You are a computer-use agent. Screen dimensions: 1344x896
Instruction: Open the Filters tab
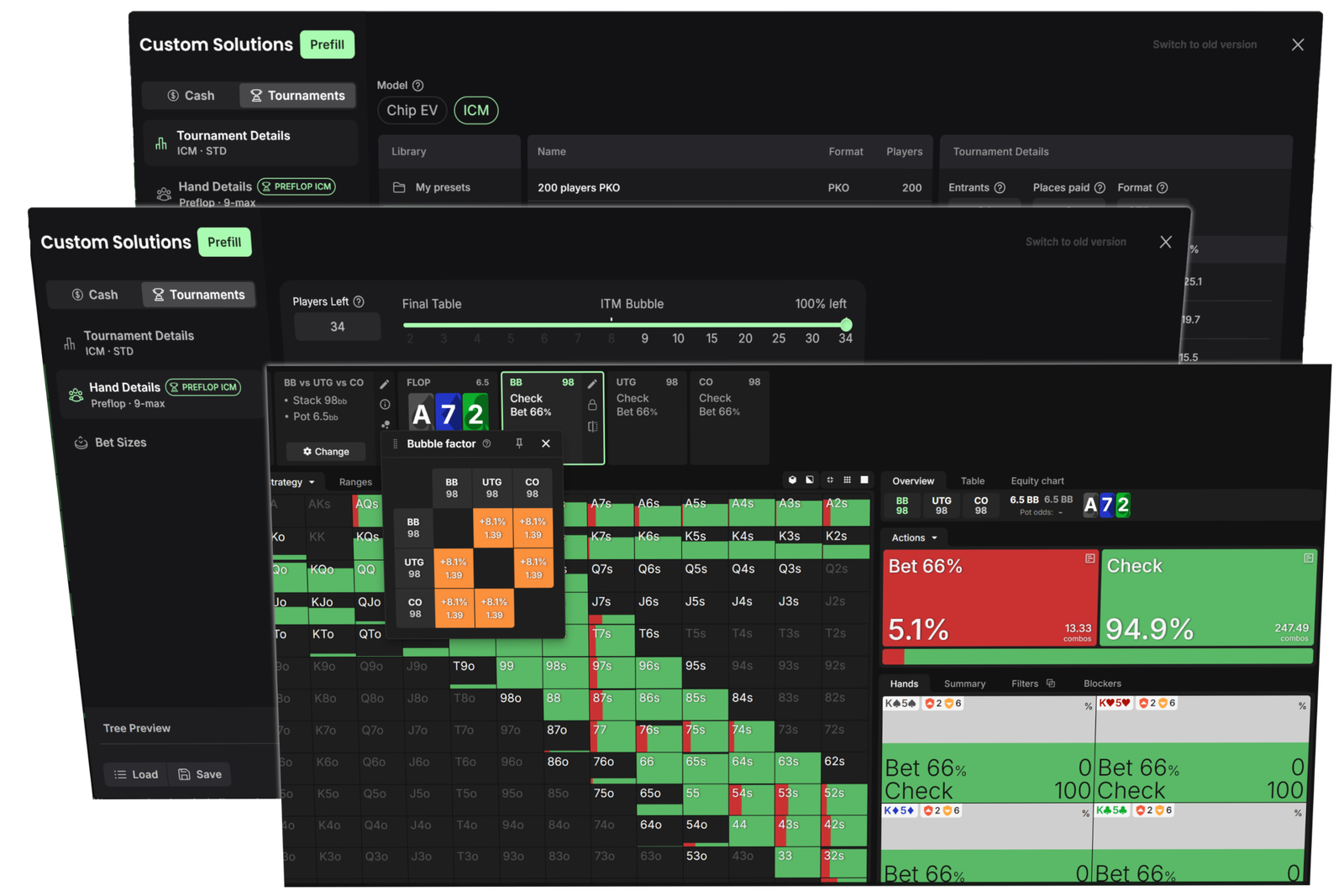(1025, 684)
